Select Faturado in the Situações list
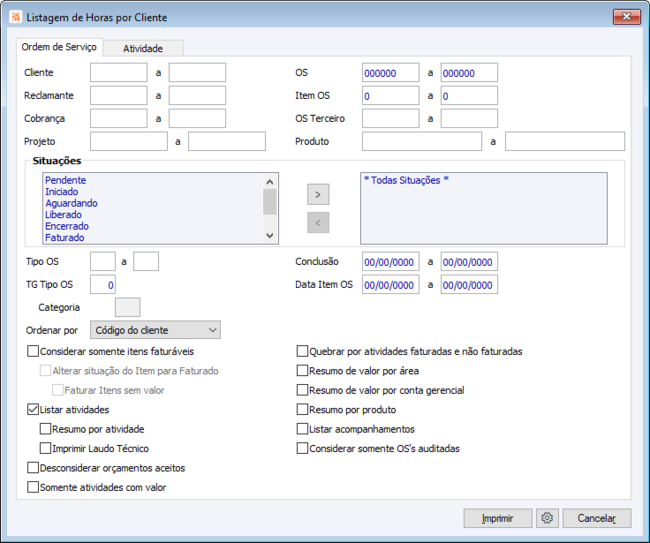The image size is (650, 543). tap(65, 238)
